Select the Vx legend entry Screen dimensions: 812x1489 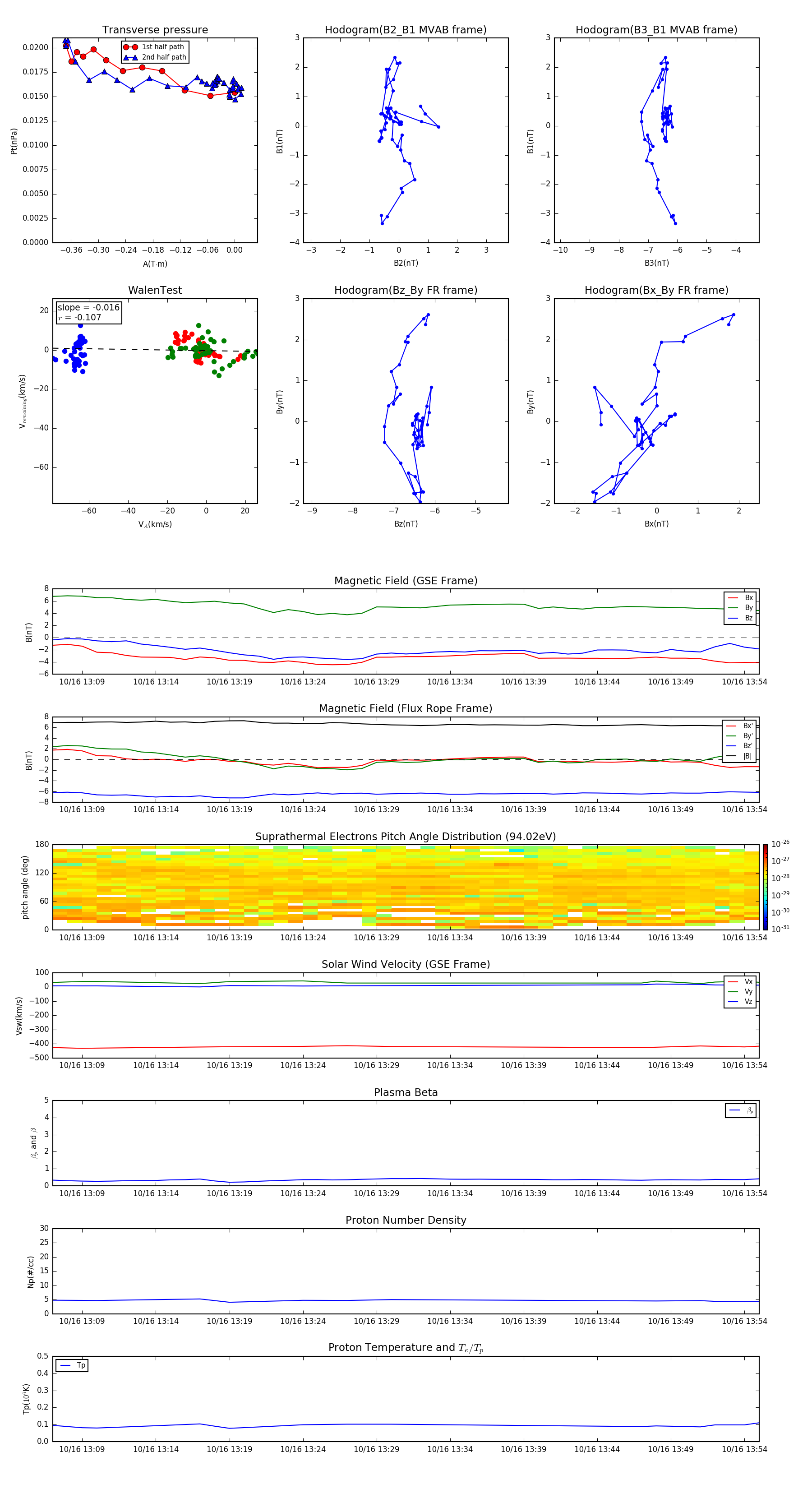(x=740, y=981)
